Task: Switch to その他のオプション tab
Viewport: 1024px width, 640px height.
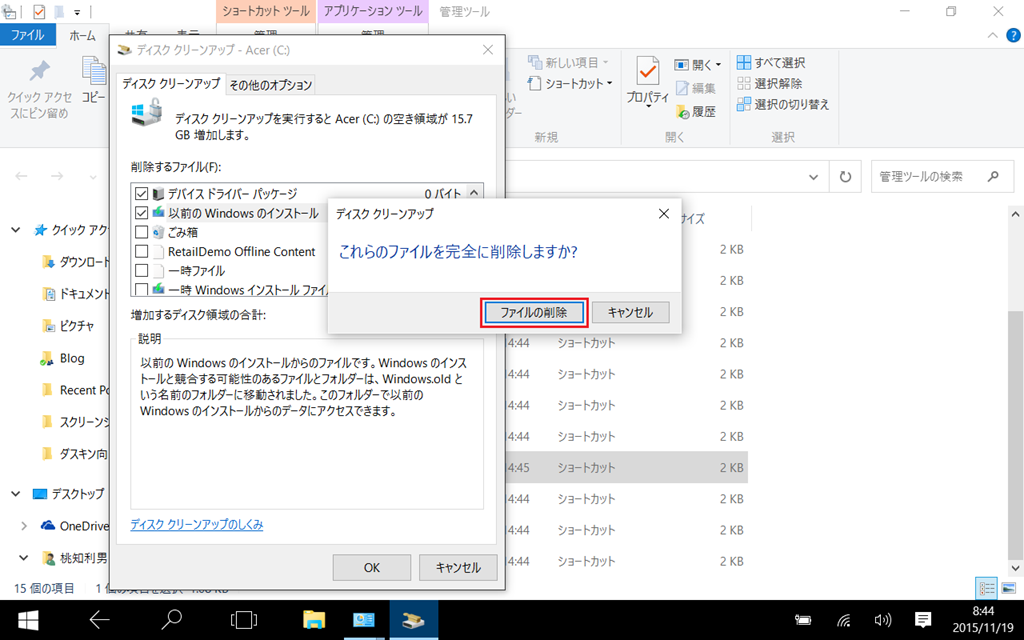Action: click(x=270, y=85)
